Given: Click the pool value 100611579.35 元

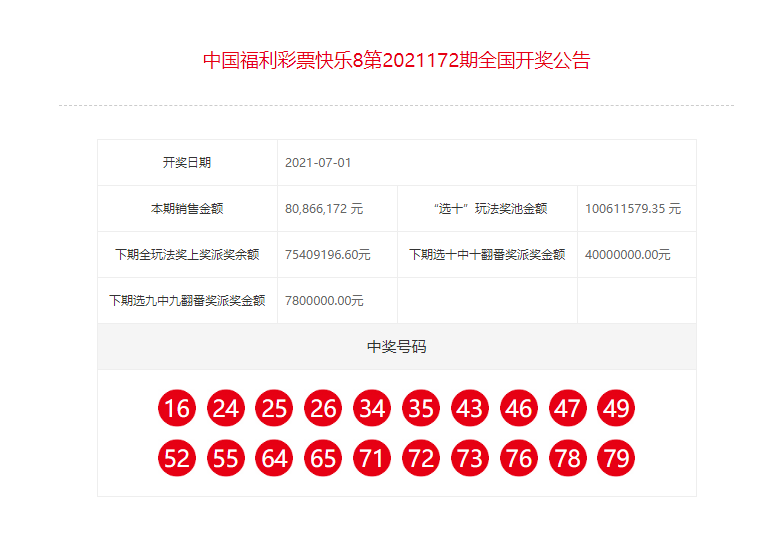Looking at the screenshot, I should tap(633, 209).
